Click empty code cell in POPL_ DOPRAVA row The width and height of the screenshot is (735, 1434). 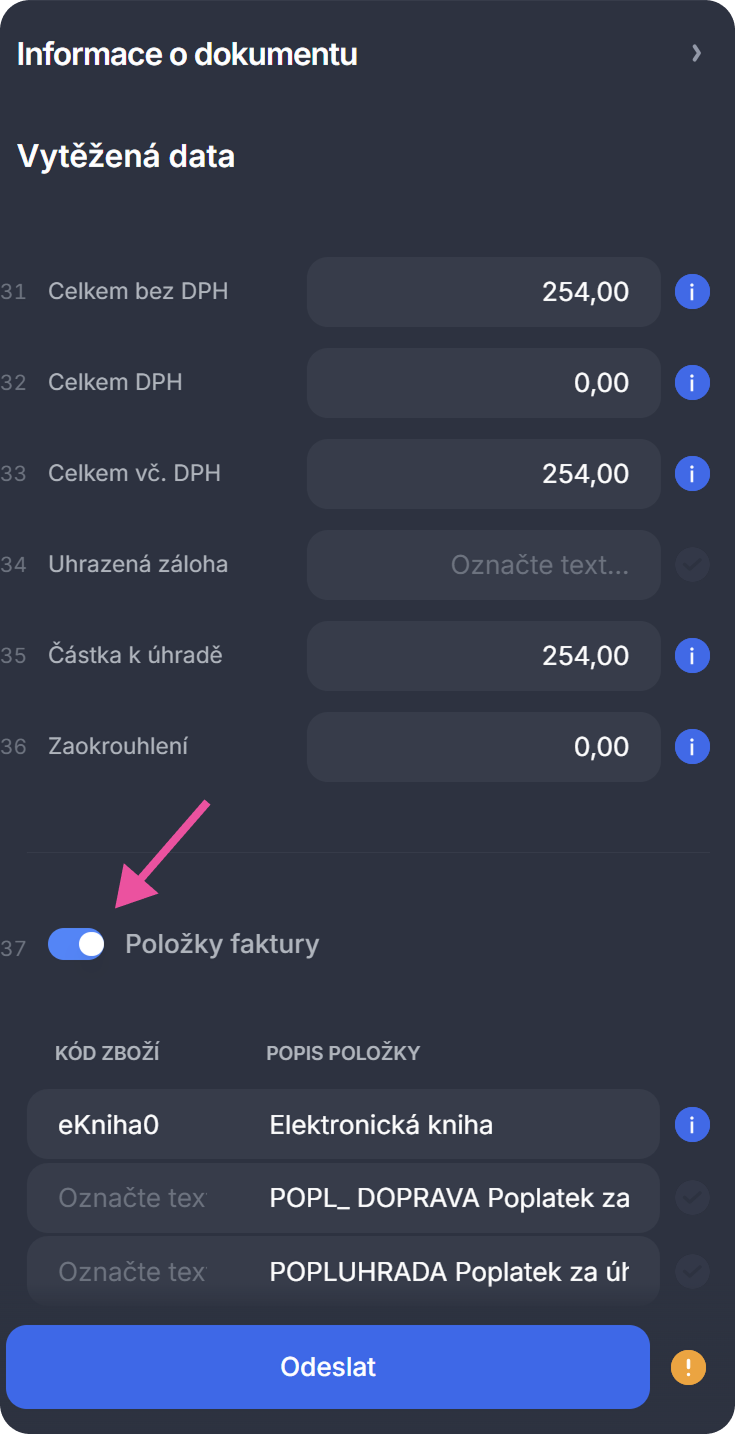(130, 1198)
